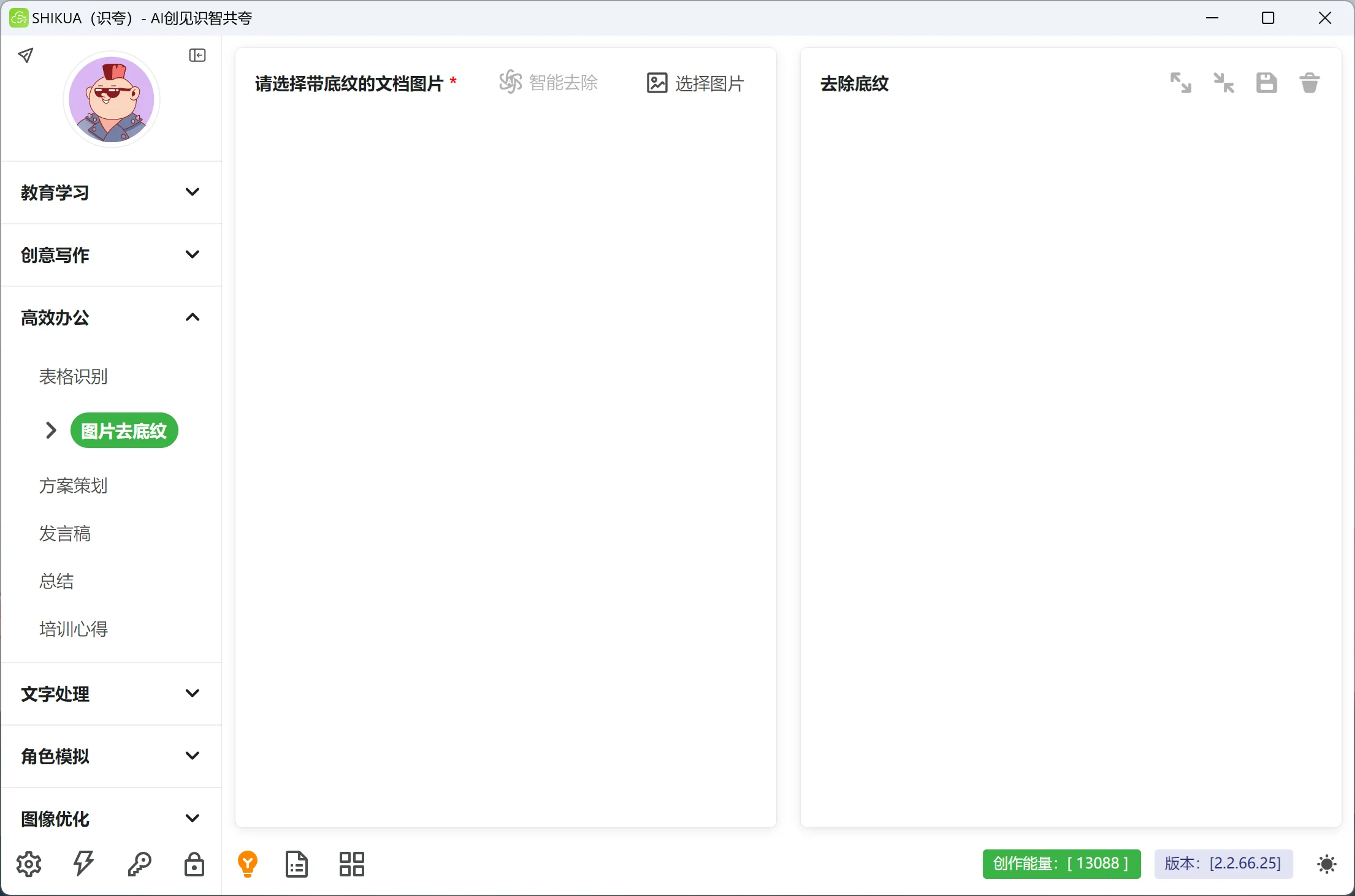Click the 创作能量 13088 badge

coord(1062,864)
